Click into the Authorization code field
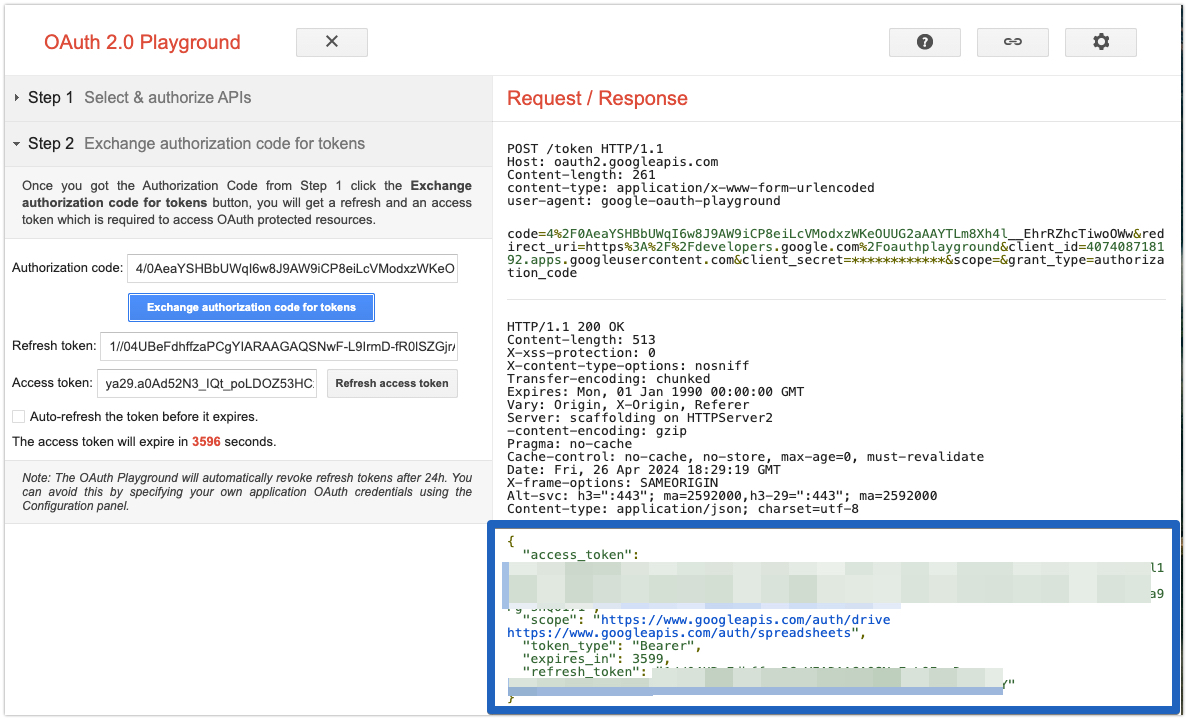The height and width of the screenshot is (723, 1190). [x=292, y=269]
